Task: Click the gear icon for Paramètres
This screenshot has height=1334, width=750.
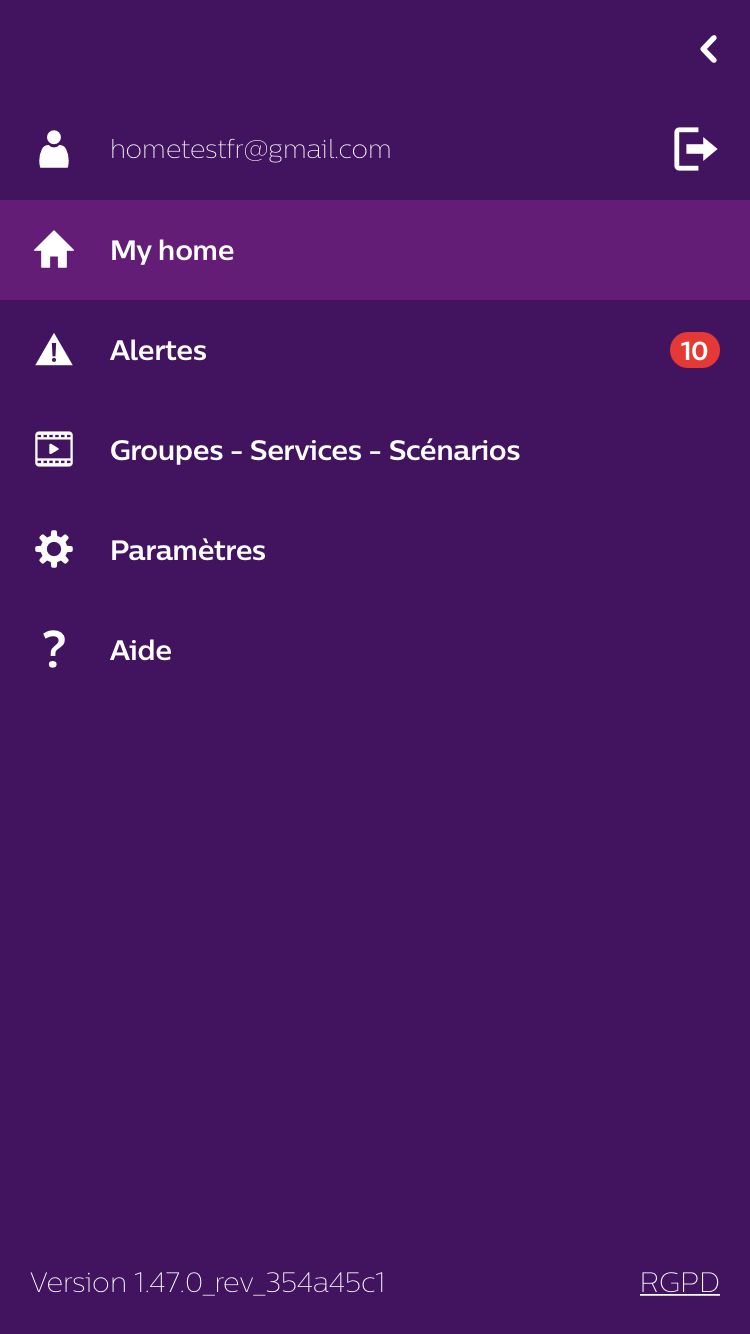Action: tap(54, 550)
